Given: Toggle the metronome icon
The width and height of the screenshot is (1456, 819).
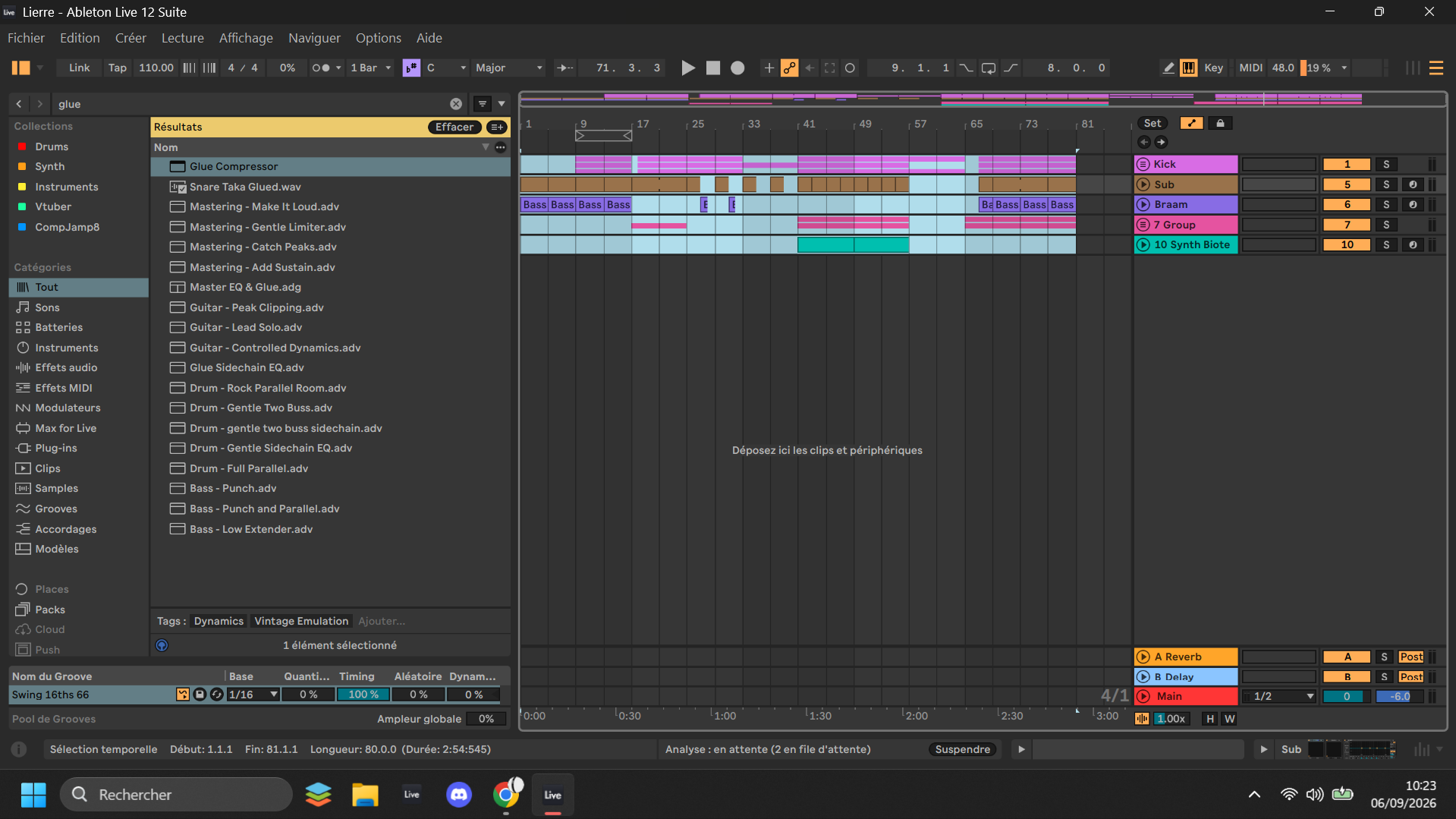Looking at the screenshot, I should (322, 68).
